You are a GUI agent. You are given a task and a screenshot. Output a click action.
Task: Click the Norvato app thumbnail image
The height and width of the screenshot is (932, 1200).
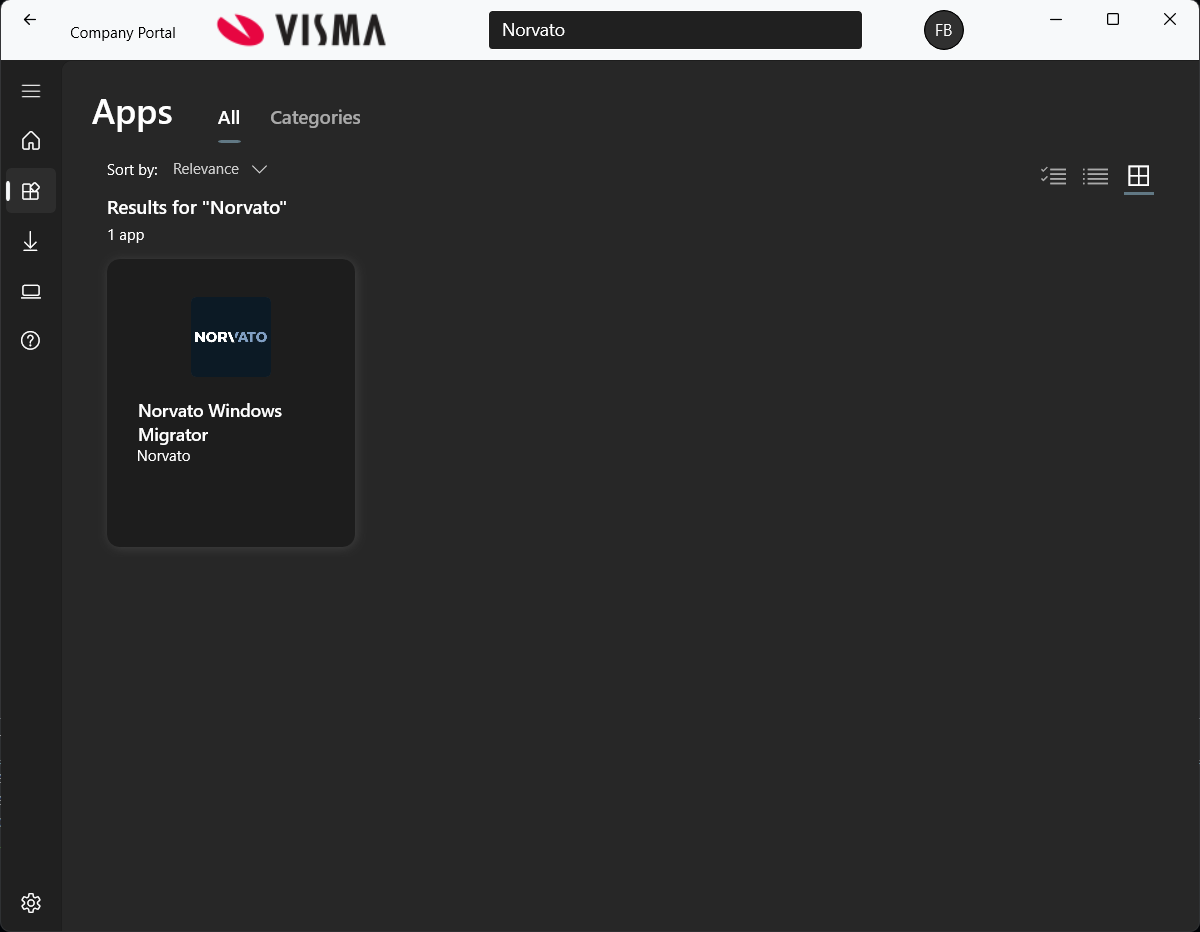(230, 337)
